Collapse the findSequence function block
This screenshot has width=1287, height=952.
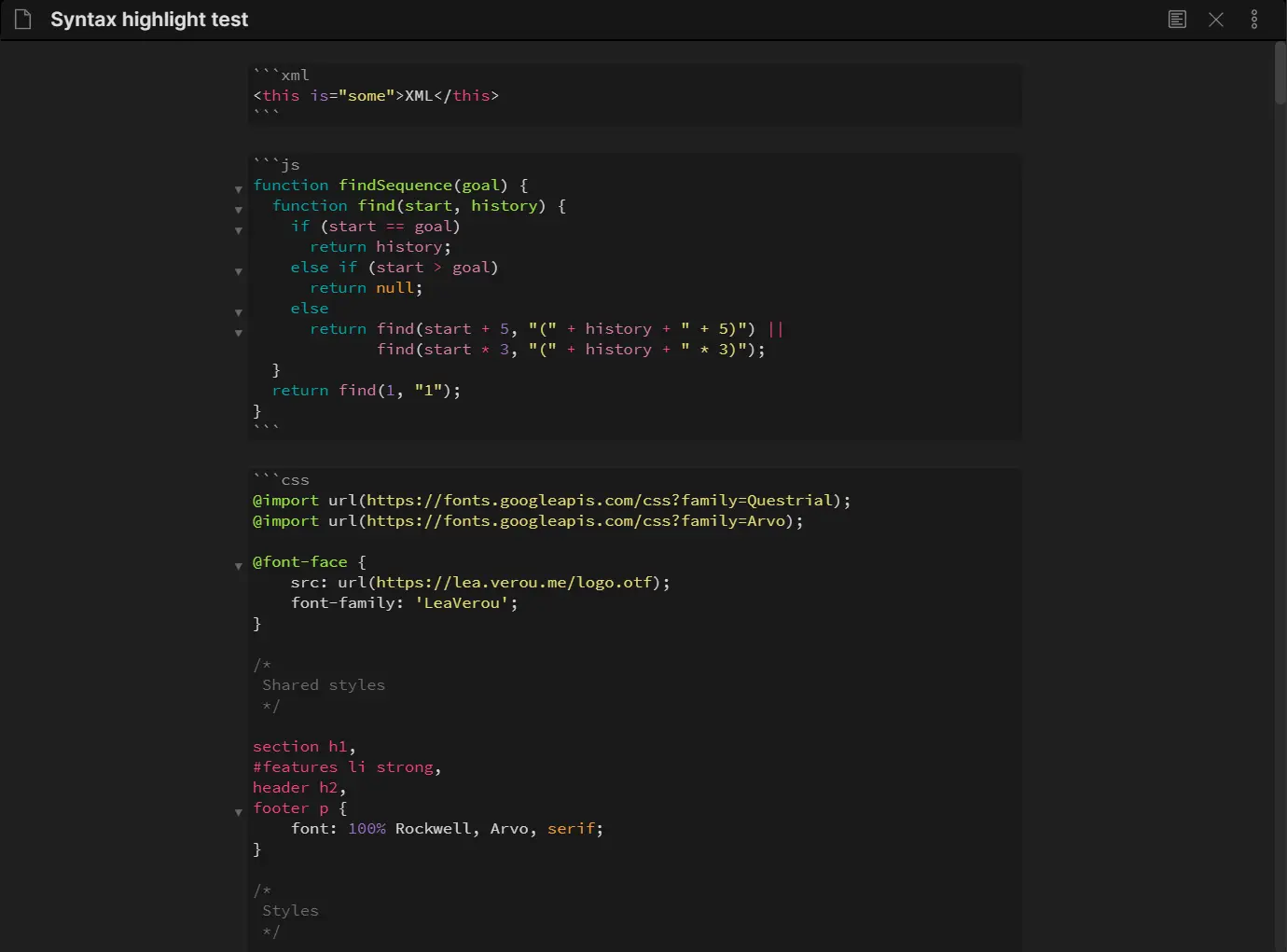[x=239, y=189]
